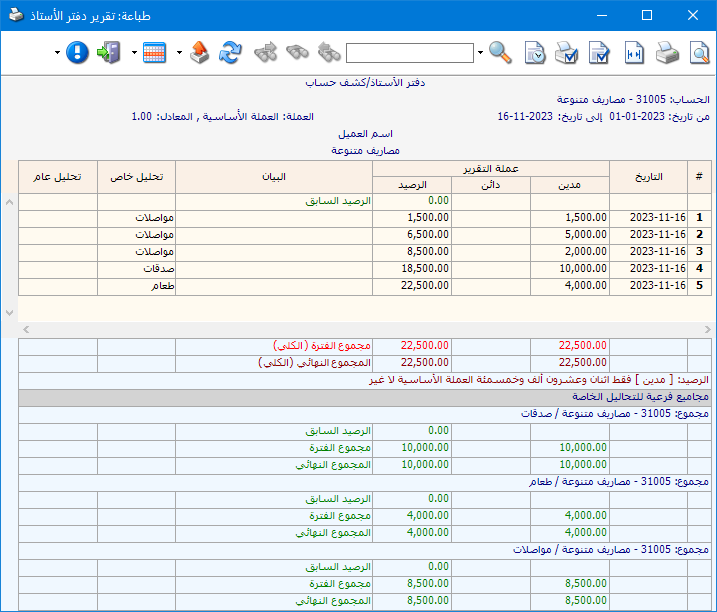Viewport: 717px width, 612px height.
Task: Click the دائن column header
Action: [491, 185]
